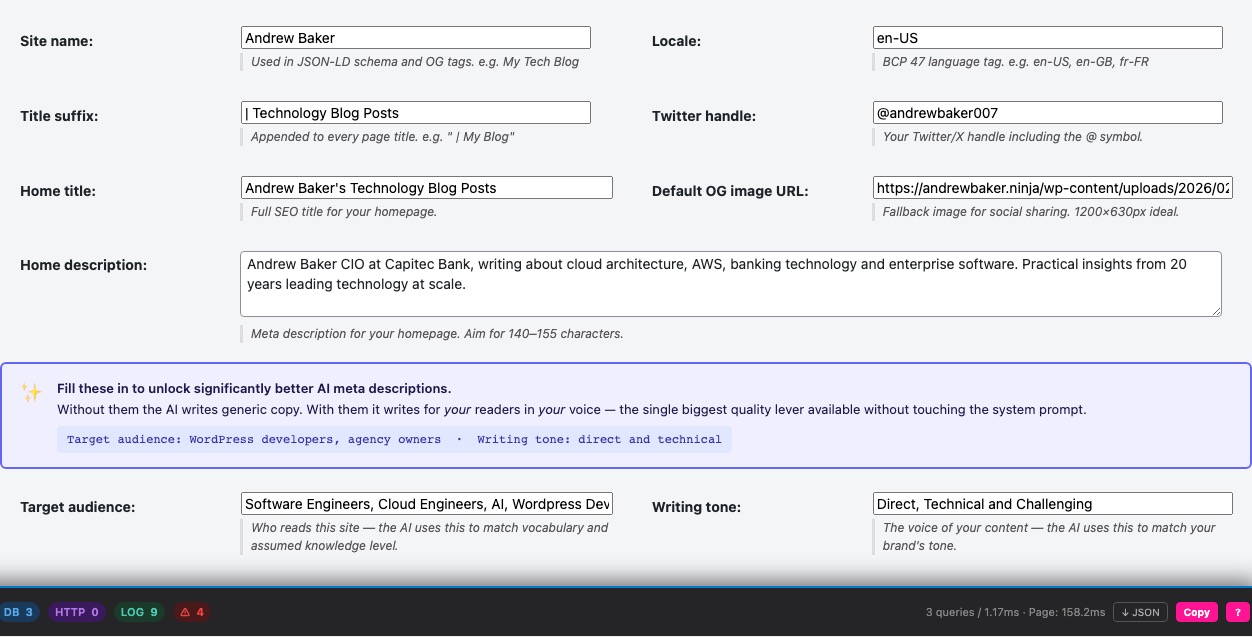Click the queries timing text in the status bar
This screenshot has height=637, width=1252.
coord(1013,612)
